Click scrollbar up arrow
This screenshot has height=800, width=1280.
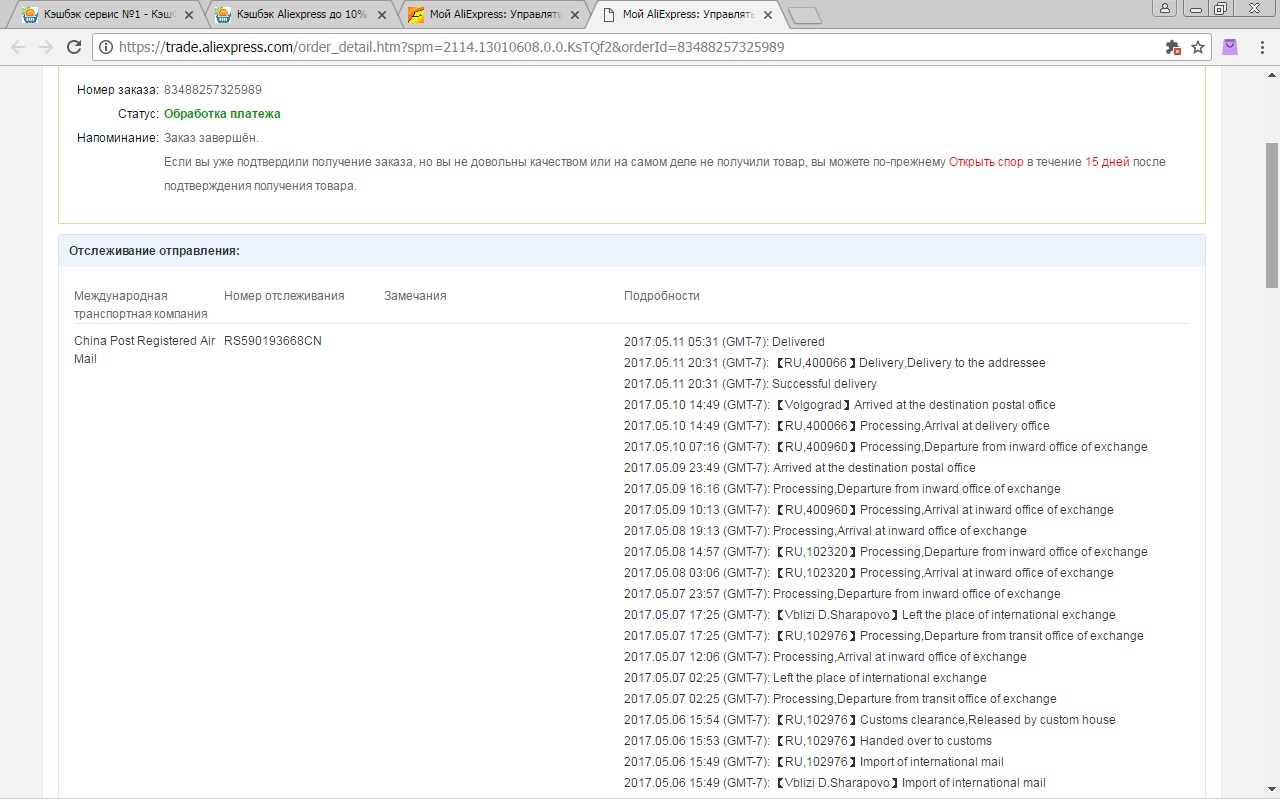pos(1272,75)
